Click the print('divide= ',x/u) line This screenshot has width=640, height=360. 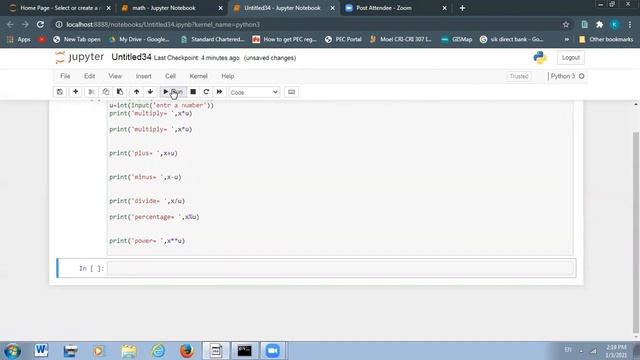(x=147, y=201)
